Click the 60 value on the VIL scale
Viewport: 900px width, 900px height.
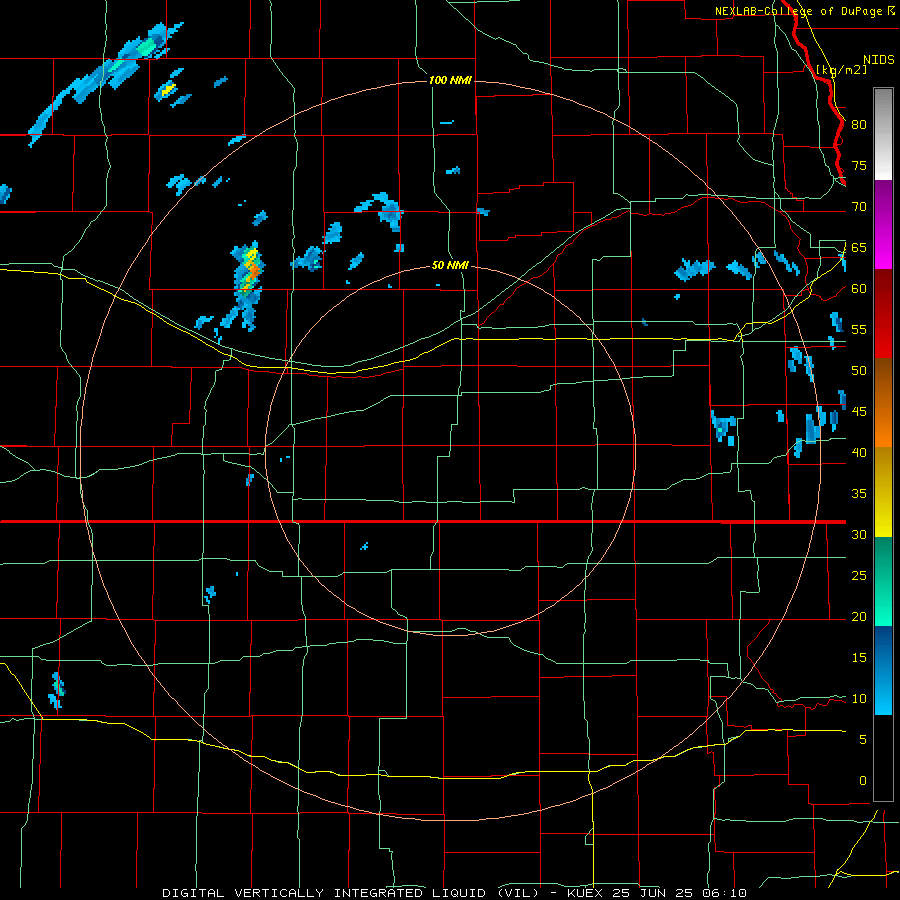tap(859, 289)
